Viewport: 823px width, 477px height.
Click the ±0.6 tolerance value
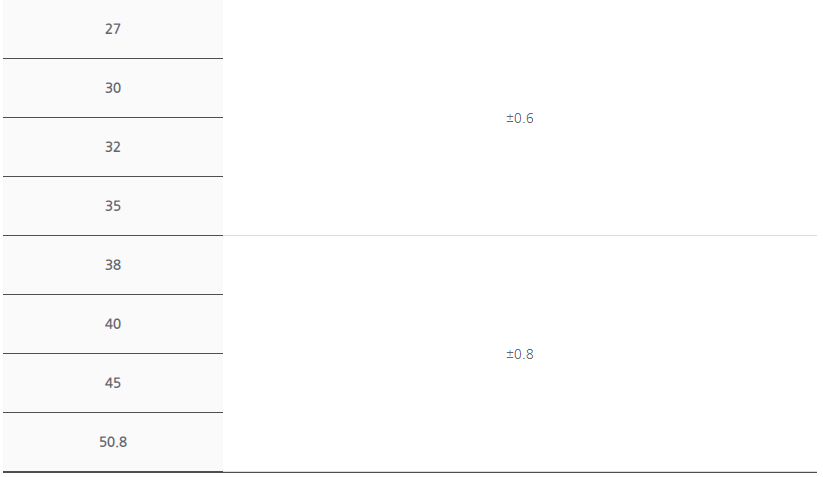[x=520, y=118]
